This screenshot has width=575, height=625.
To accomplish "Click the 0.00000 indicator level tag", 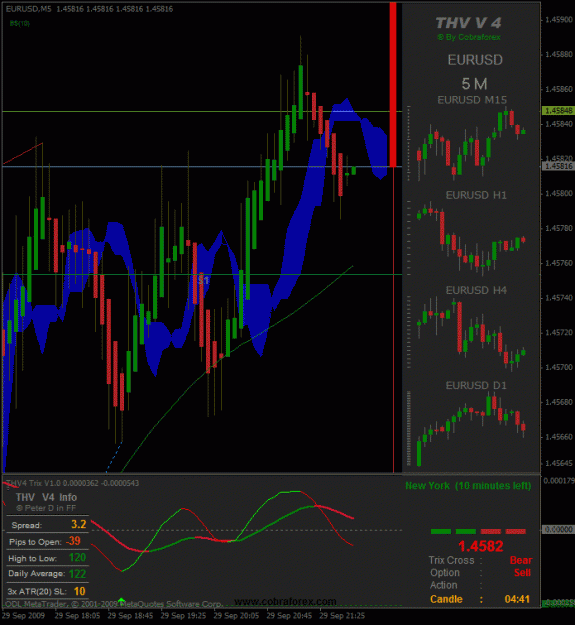I will pos(558,529).
